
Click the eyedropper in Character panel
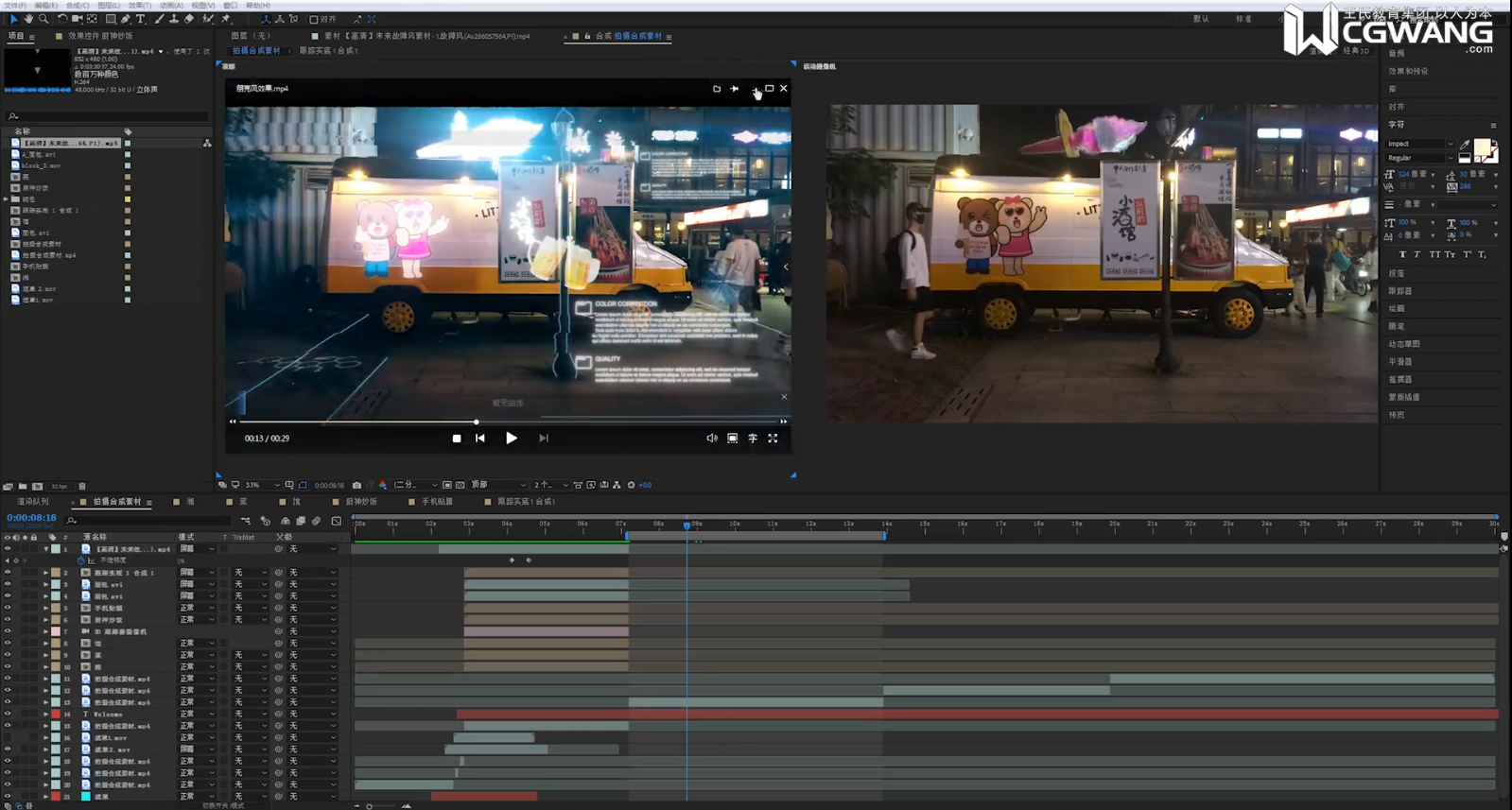pyautogui.click(x=1466, y=145)
